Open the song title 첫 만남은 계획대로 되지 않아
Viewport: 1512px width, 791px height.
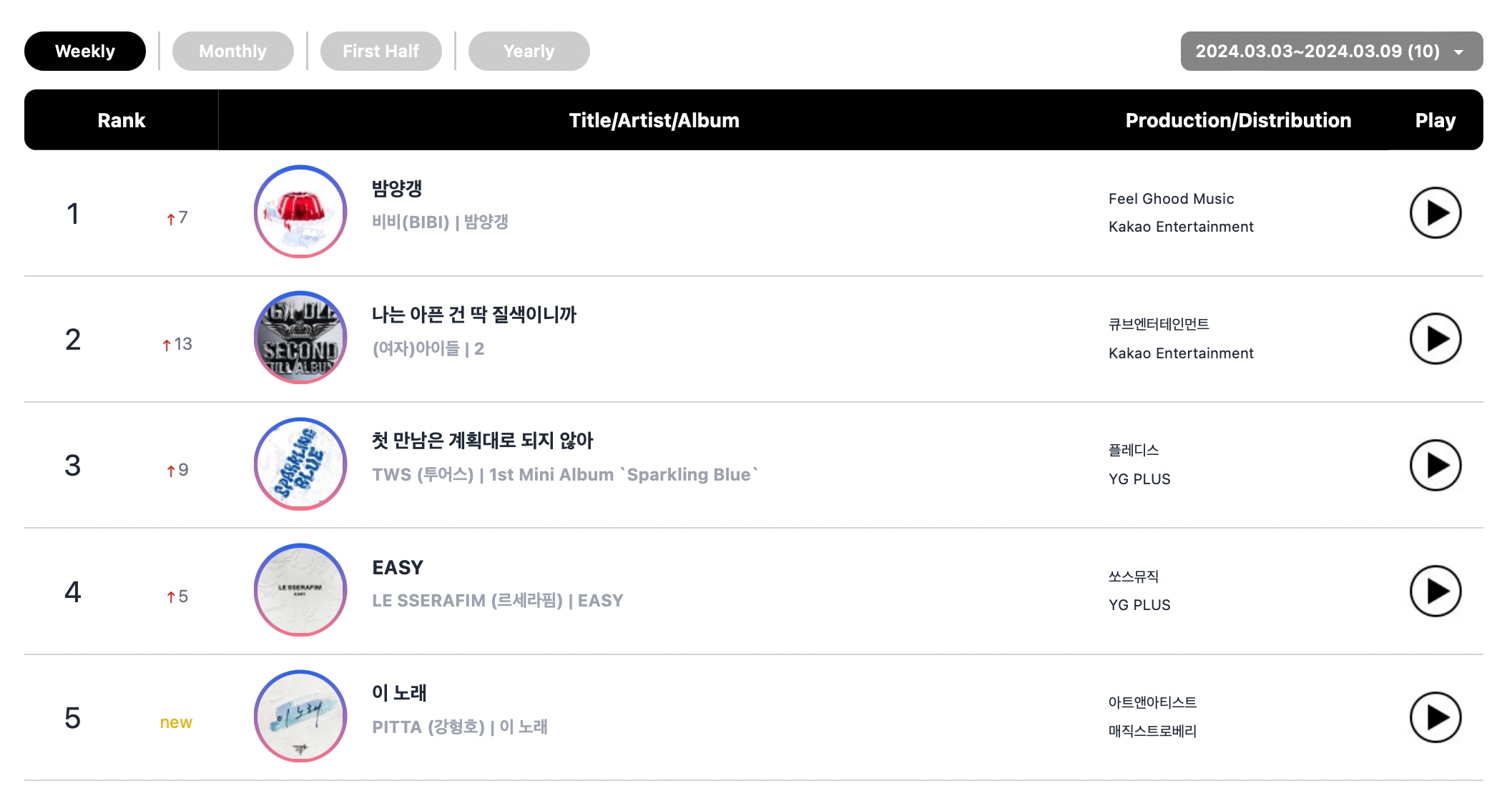click(482, 441)
